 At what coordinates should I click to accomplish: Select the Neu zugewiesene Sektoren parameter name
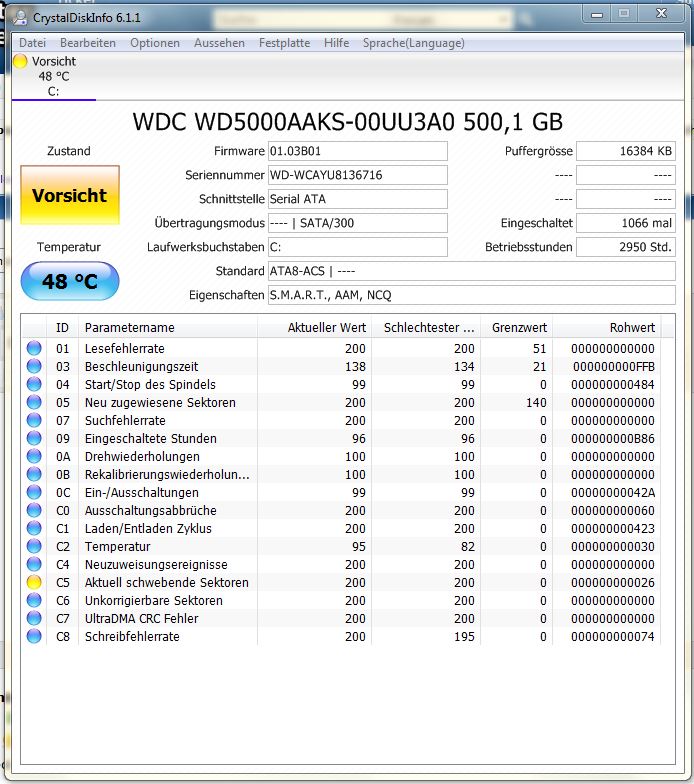(x=160, y=402)
